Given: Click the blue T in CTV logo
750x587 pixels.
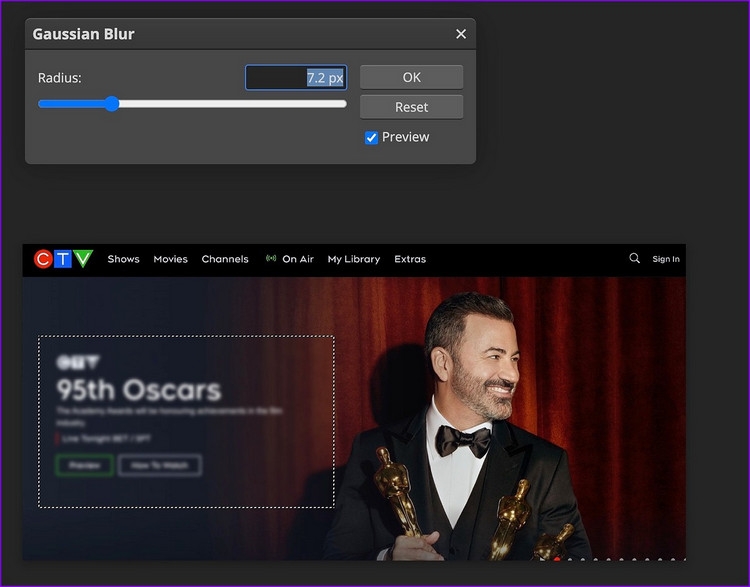Looking at the screenshot, I should tap(63, 259).
